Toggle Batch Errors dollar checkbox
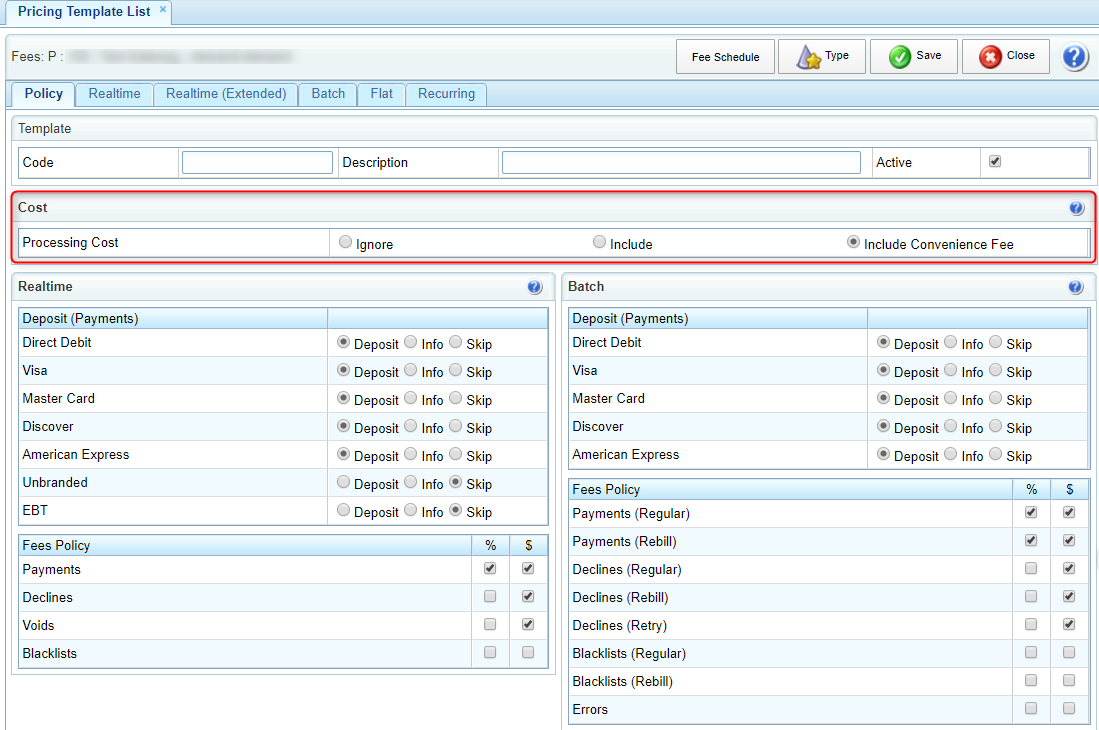This screenshot has height=730, width=1099. pos(1069,708)
